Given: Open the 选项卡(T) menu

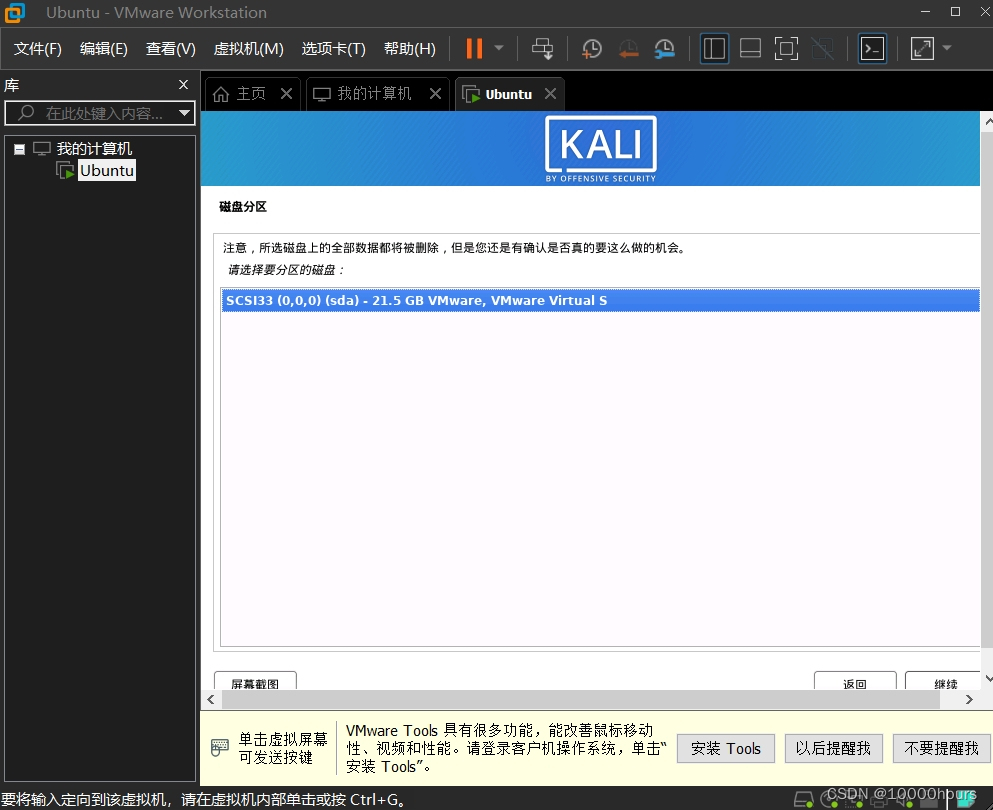Looking at the screenshot, I should tap(334, 49).
